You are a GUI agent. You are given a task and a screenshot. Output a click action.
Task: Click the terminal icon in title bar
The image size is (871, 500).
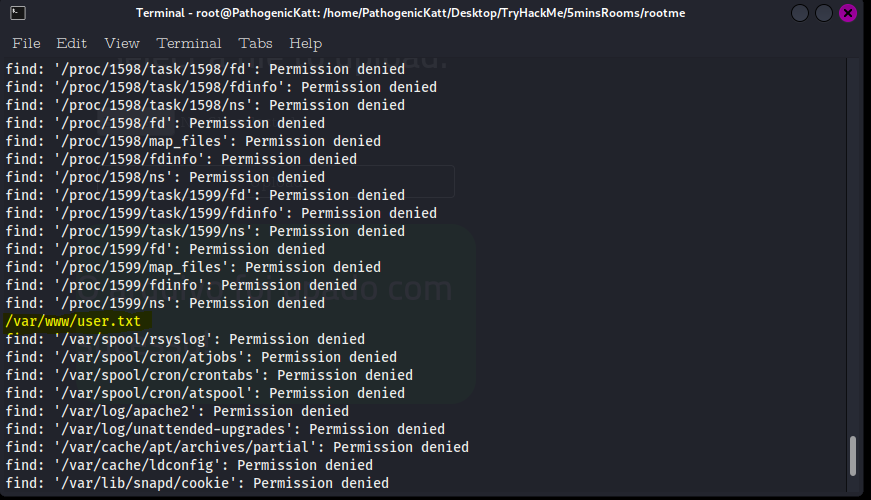[15, 13]
